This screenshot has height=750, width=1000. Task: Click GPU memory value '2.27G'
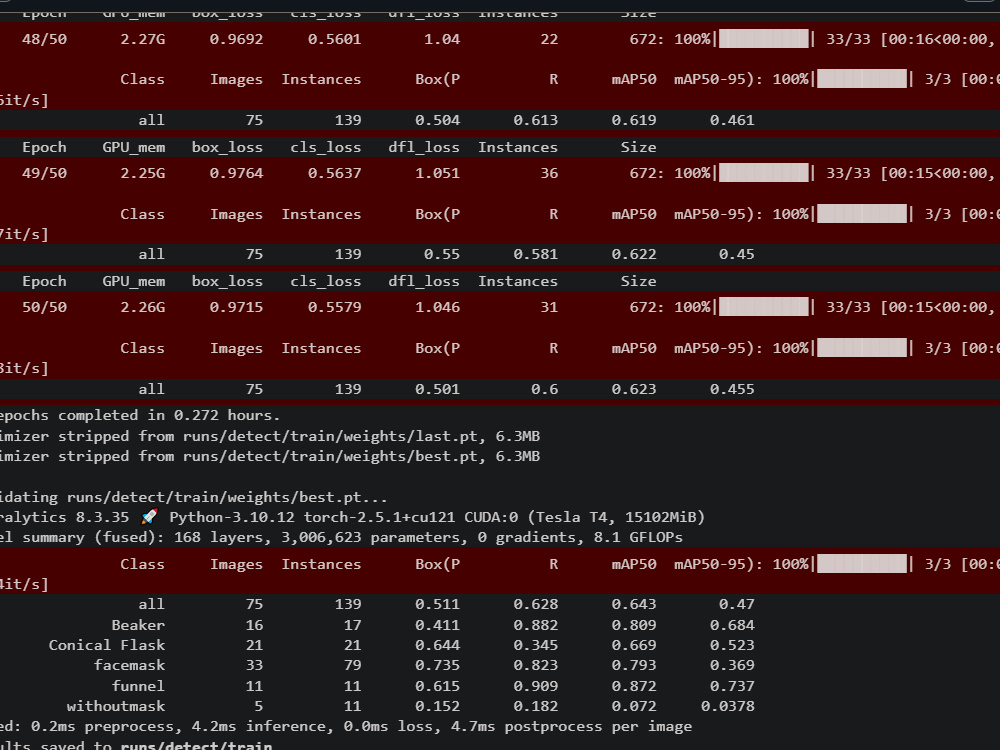pyautogui.click(x=143, y=39)
